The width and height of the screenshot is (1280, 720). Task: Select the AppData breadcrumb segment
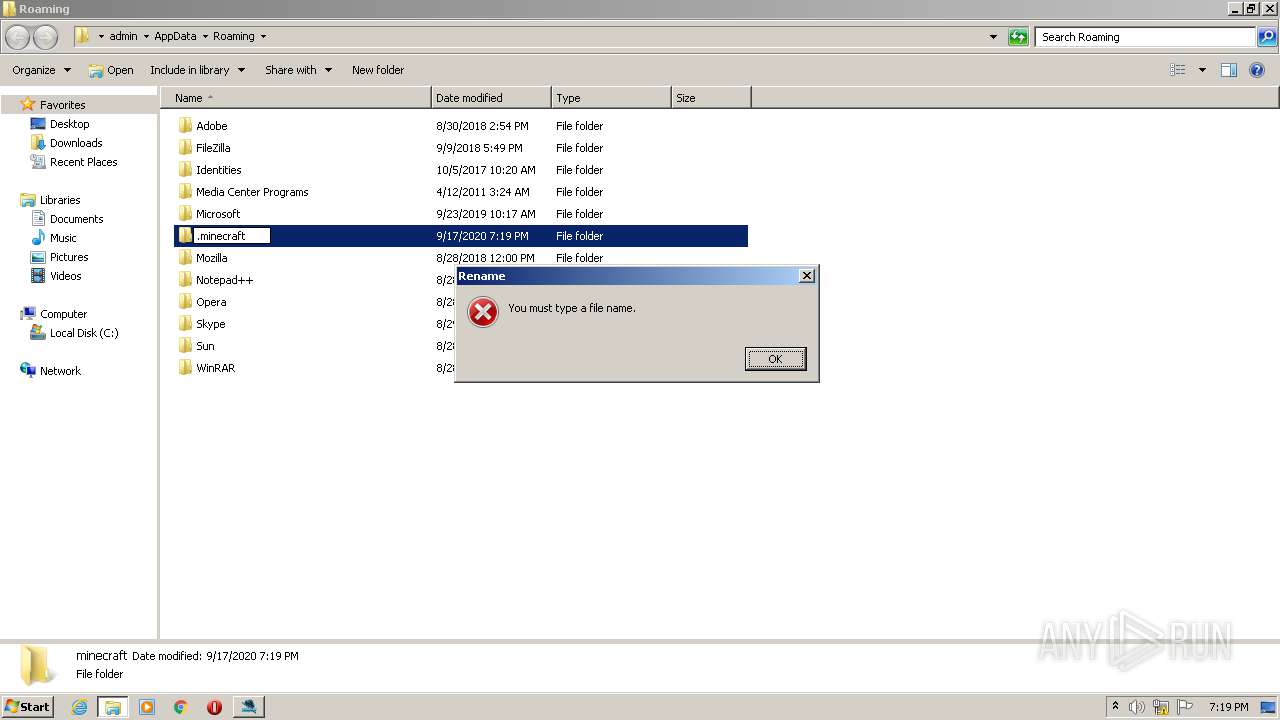pos(175,37)
